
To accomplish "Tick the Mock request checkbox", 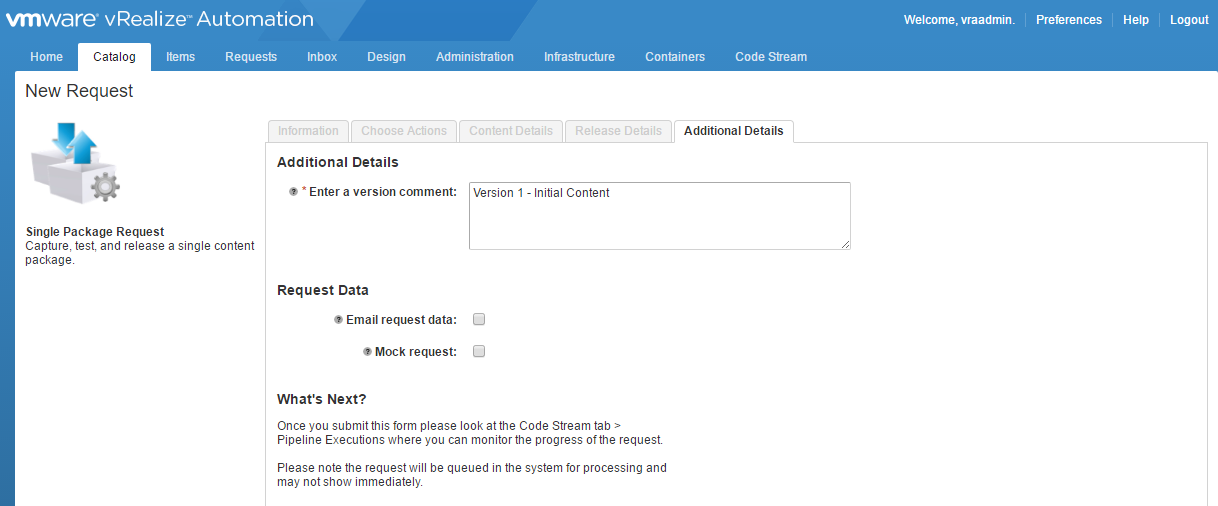I will pos(479,352).
